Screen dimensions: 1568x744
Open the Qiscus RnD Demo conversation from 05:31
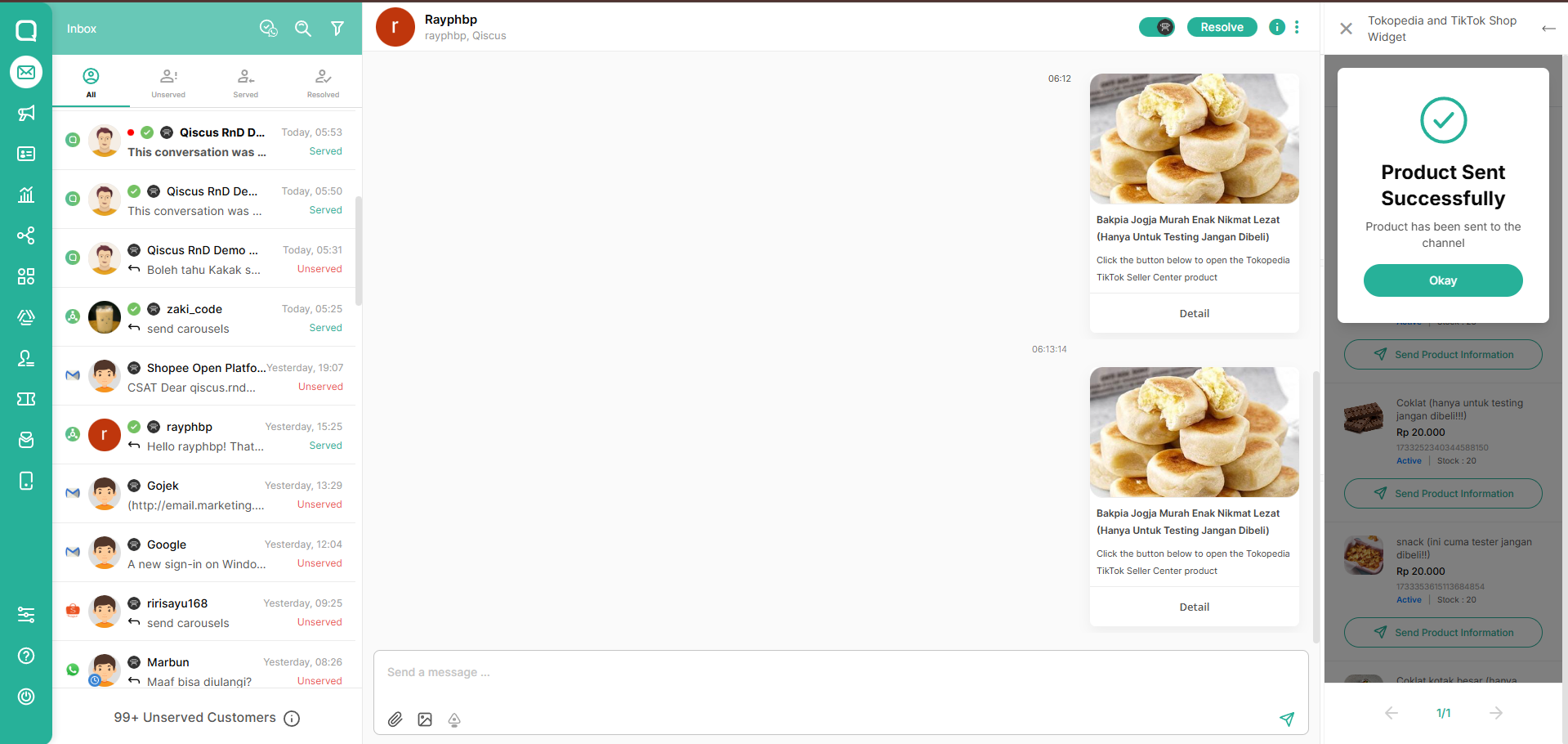click(204, 258)
